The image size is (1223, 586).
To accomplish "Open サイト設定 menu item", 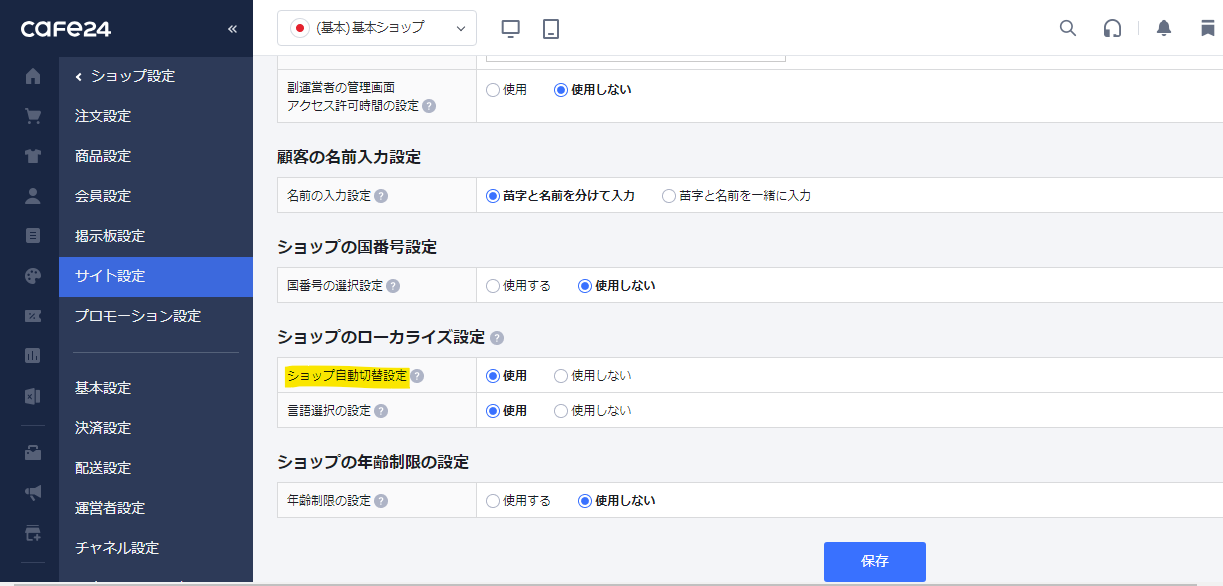I will pyautogui.click(x=156, y=276).
